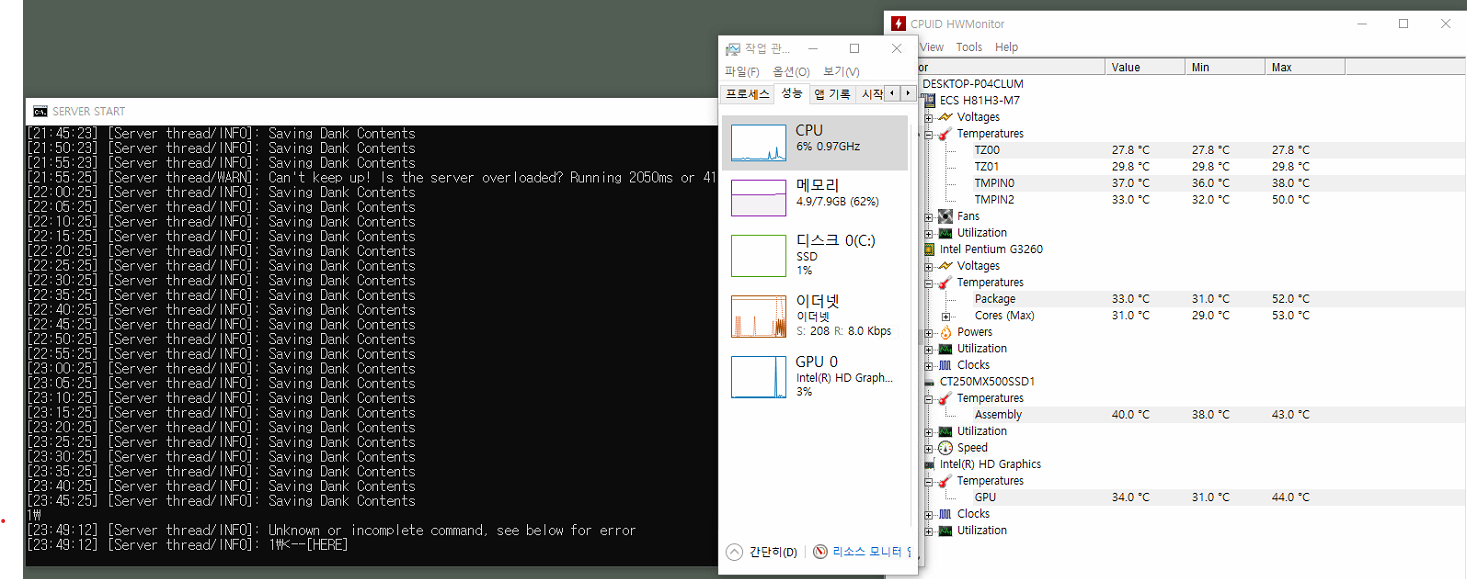The image size is (1467, 579).
Task: Click the thermometer icon under CT250MX500SSD1
Action: (945, 398)
